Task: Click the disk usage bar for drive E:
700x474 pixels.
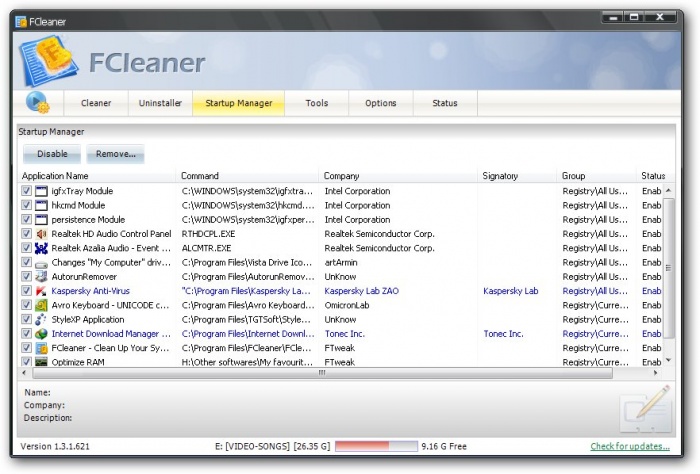Action: 376,446
